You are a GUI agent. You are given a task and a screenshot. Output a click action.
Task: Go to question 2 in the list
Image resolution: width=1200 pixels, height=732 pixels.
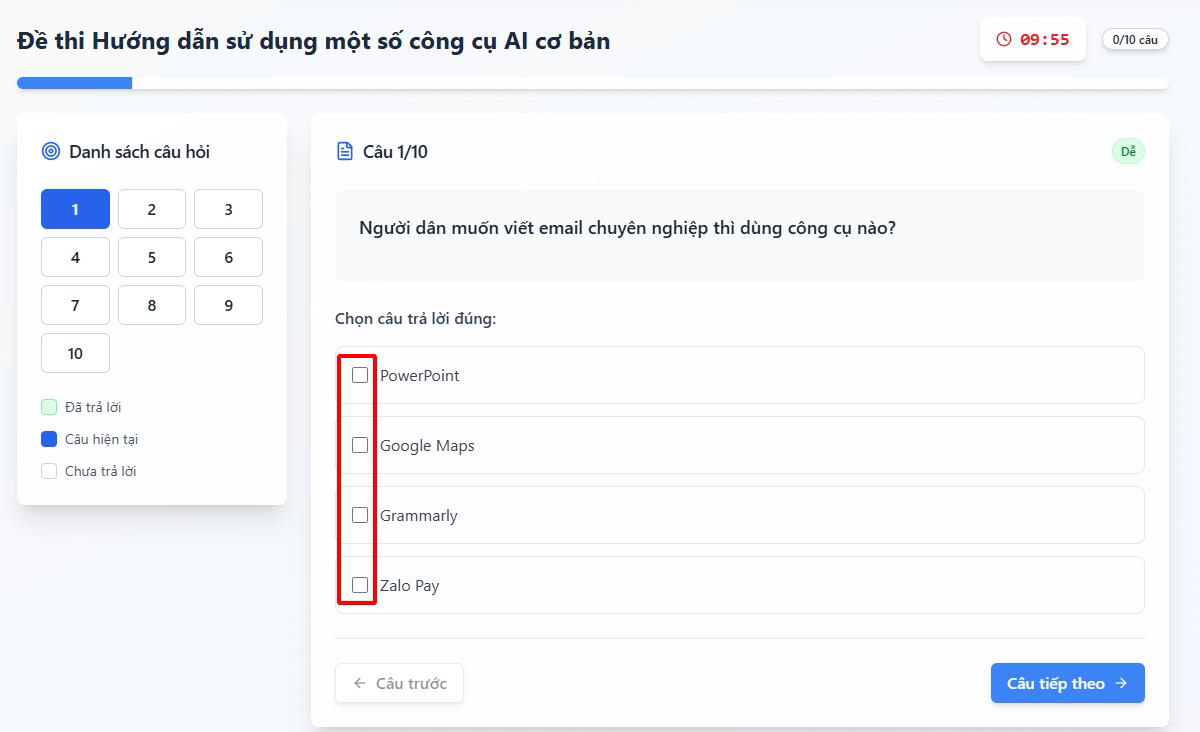(x=152, y=209)
